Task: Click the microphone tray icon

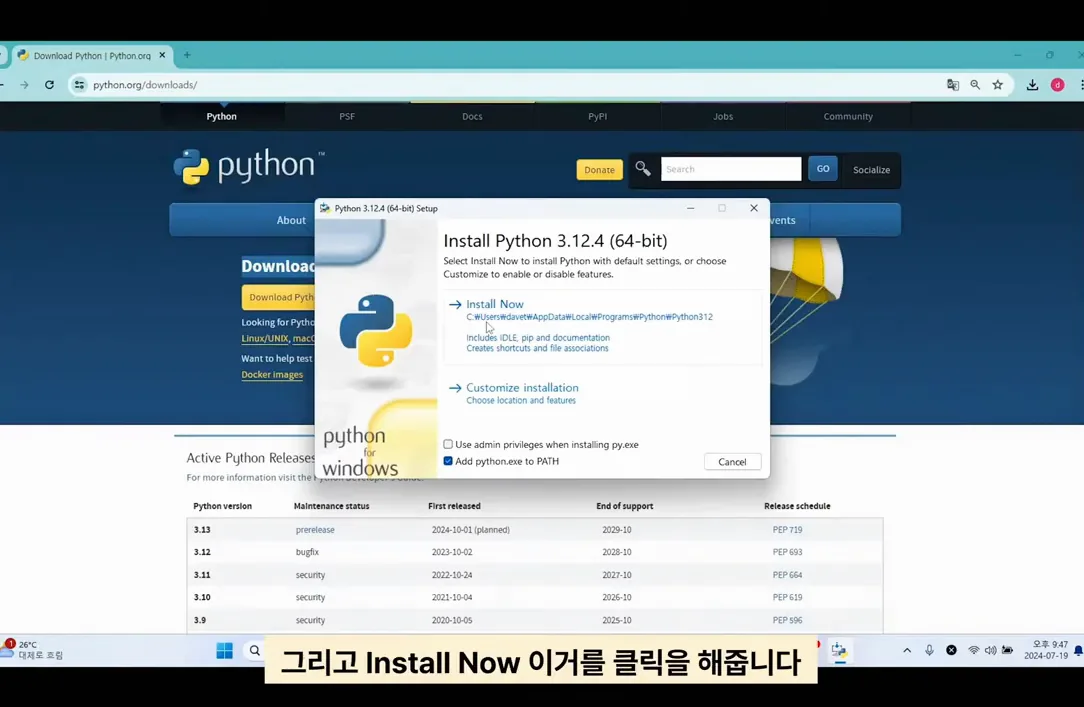Action: pyautogui.click(x=929, y=650)
